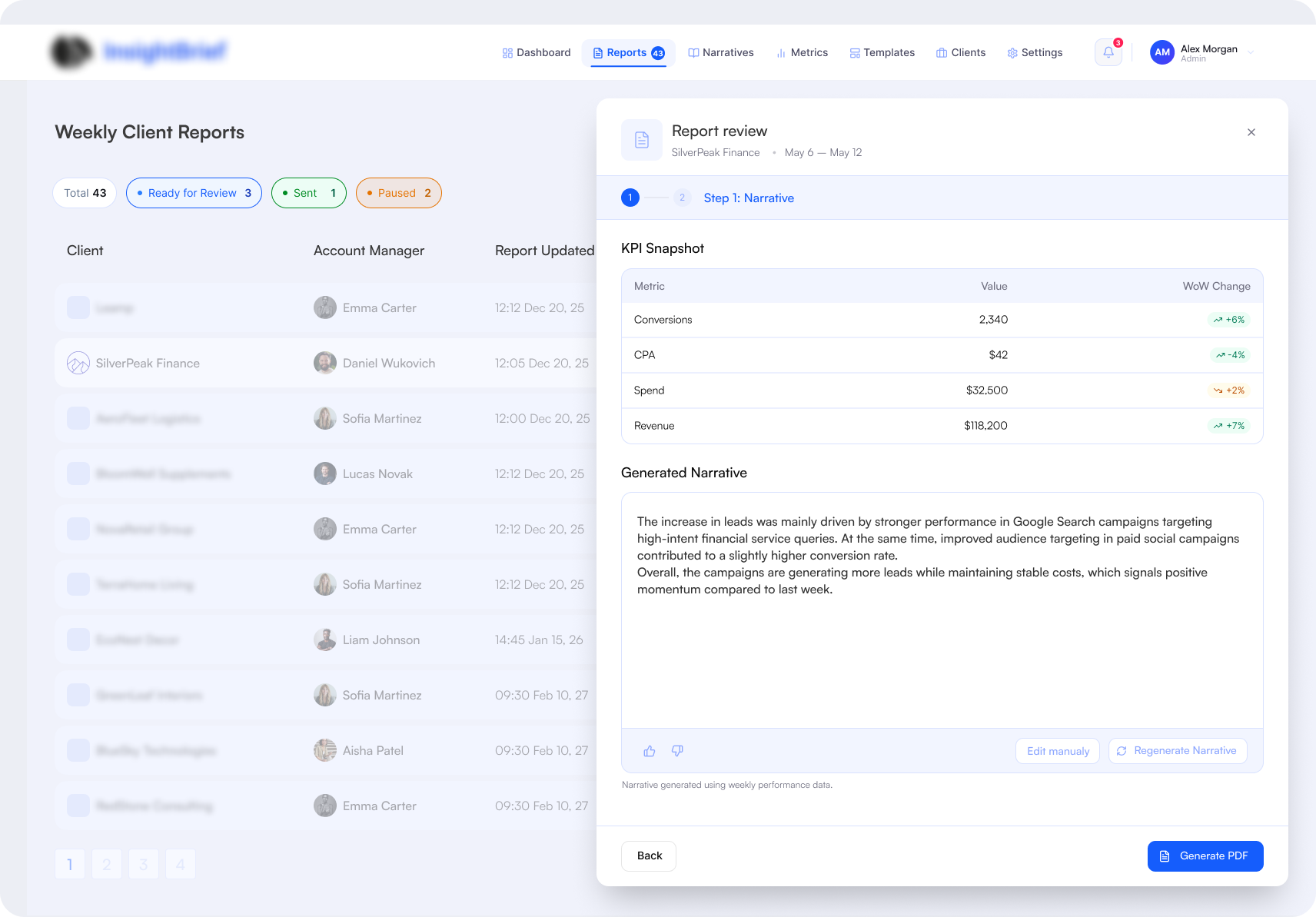The height and width of the screenshot is (917, 1316).
Task: Give the generated narrative a thumbs up
Action: tap(650, 751)
